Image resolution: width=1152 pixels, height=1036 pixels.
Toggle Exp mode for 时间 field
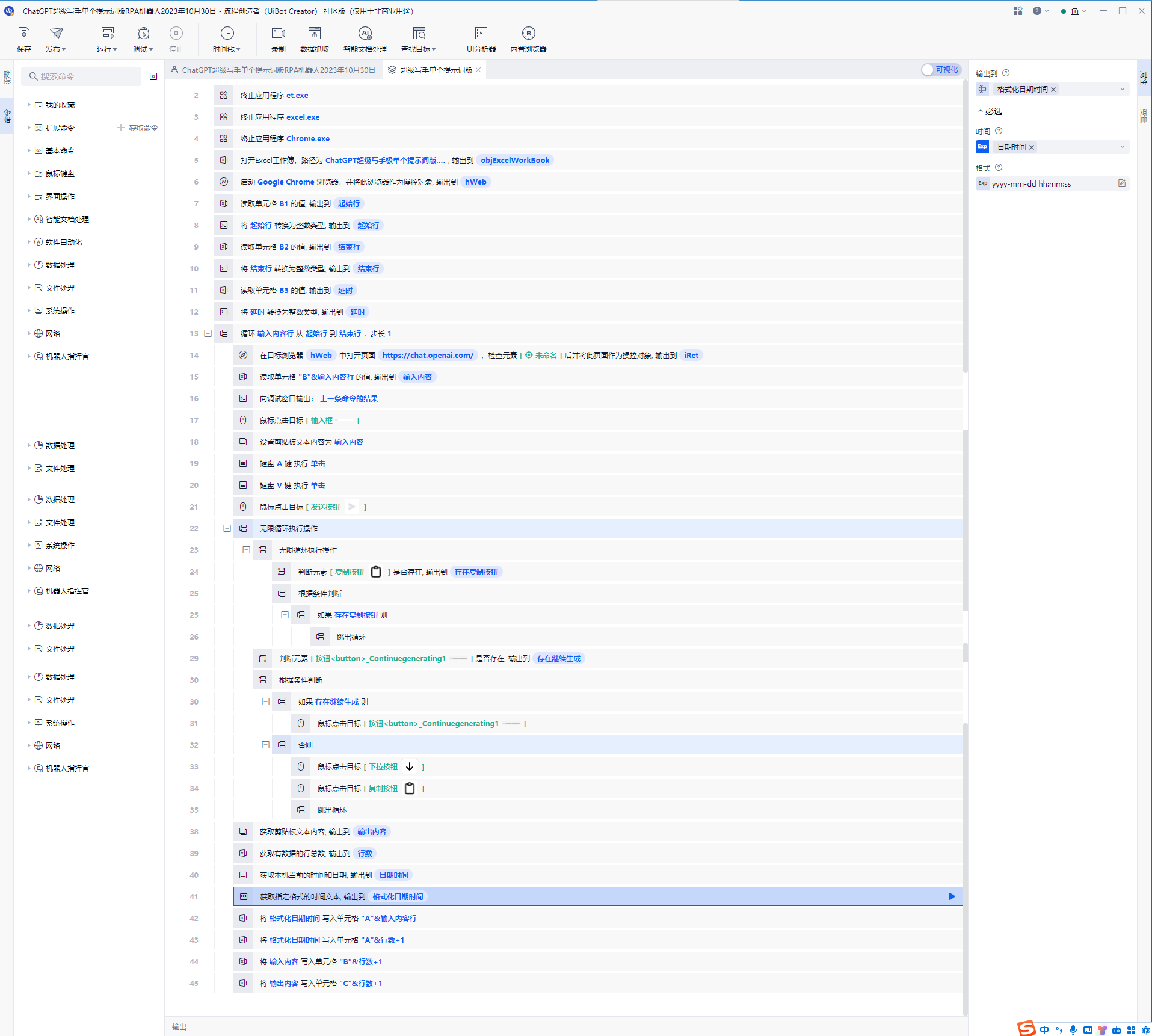pyautogui.click(x=982, y=147)
